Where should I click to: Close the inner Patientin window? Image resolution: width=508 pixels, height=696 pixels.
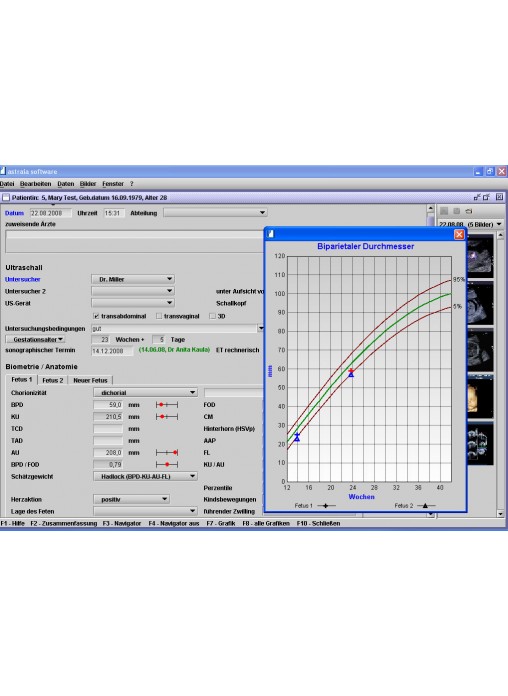coord(500,197)
